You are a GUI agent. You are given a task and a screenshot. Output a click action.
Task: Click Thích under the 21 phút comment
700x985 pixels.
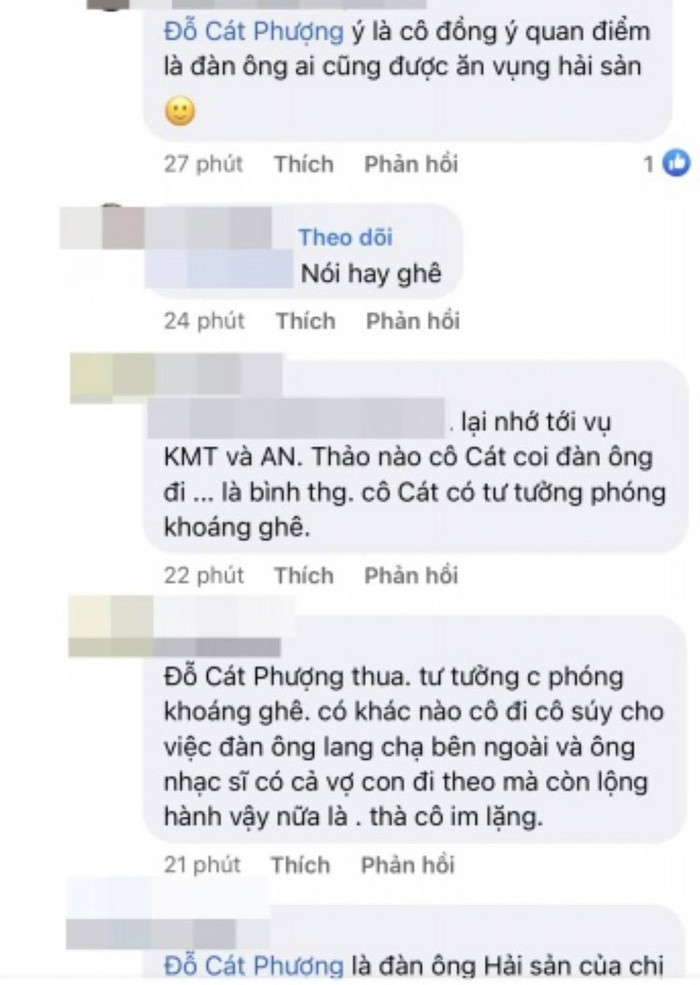[300, 865]
